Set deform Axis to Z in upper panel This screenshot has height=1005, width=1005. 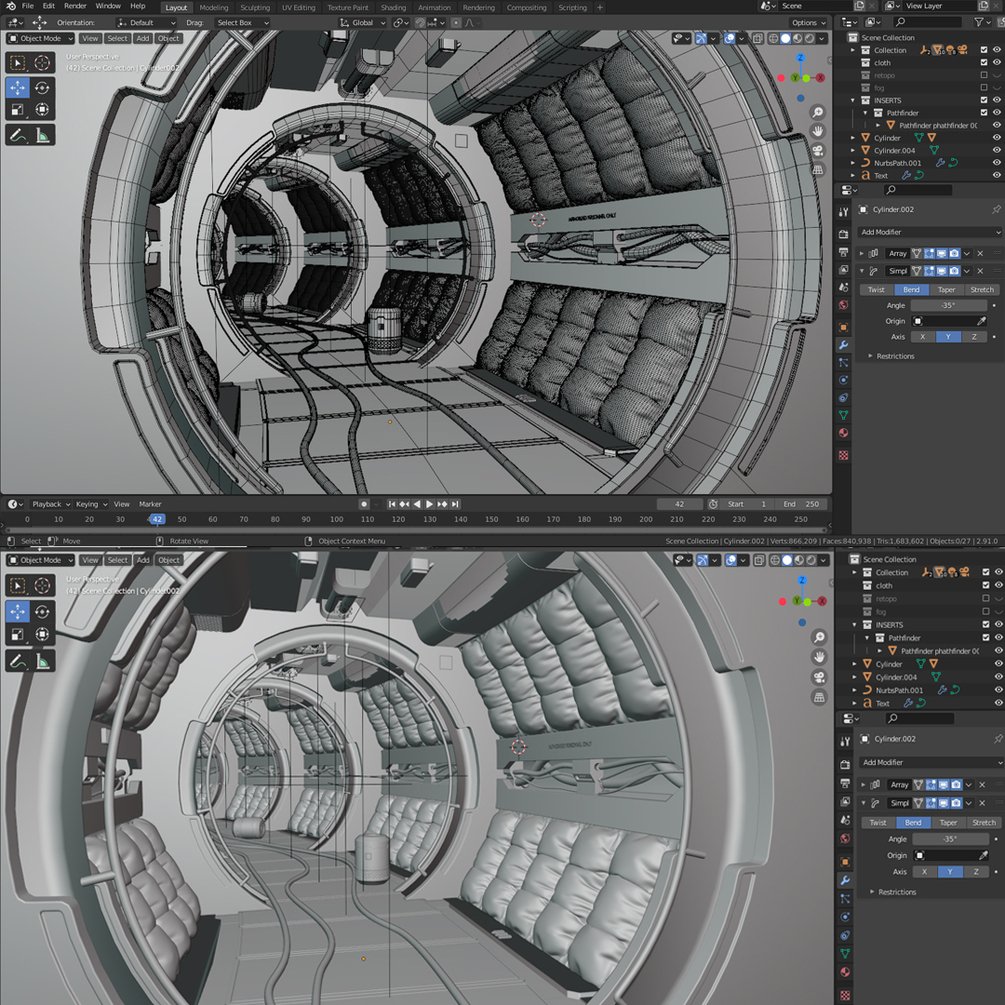[974, 337]
